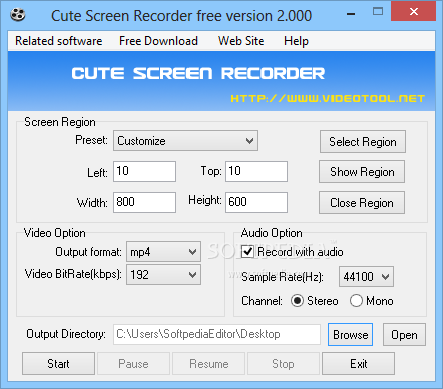This screenshot has height=389, width=443.
Task: Select the Mono channel radio button
Action: pos(356,301)
